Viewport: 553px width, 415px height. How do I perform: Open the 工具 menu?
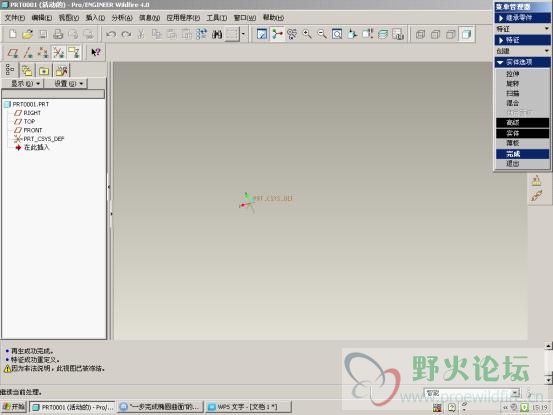217,18
